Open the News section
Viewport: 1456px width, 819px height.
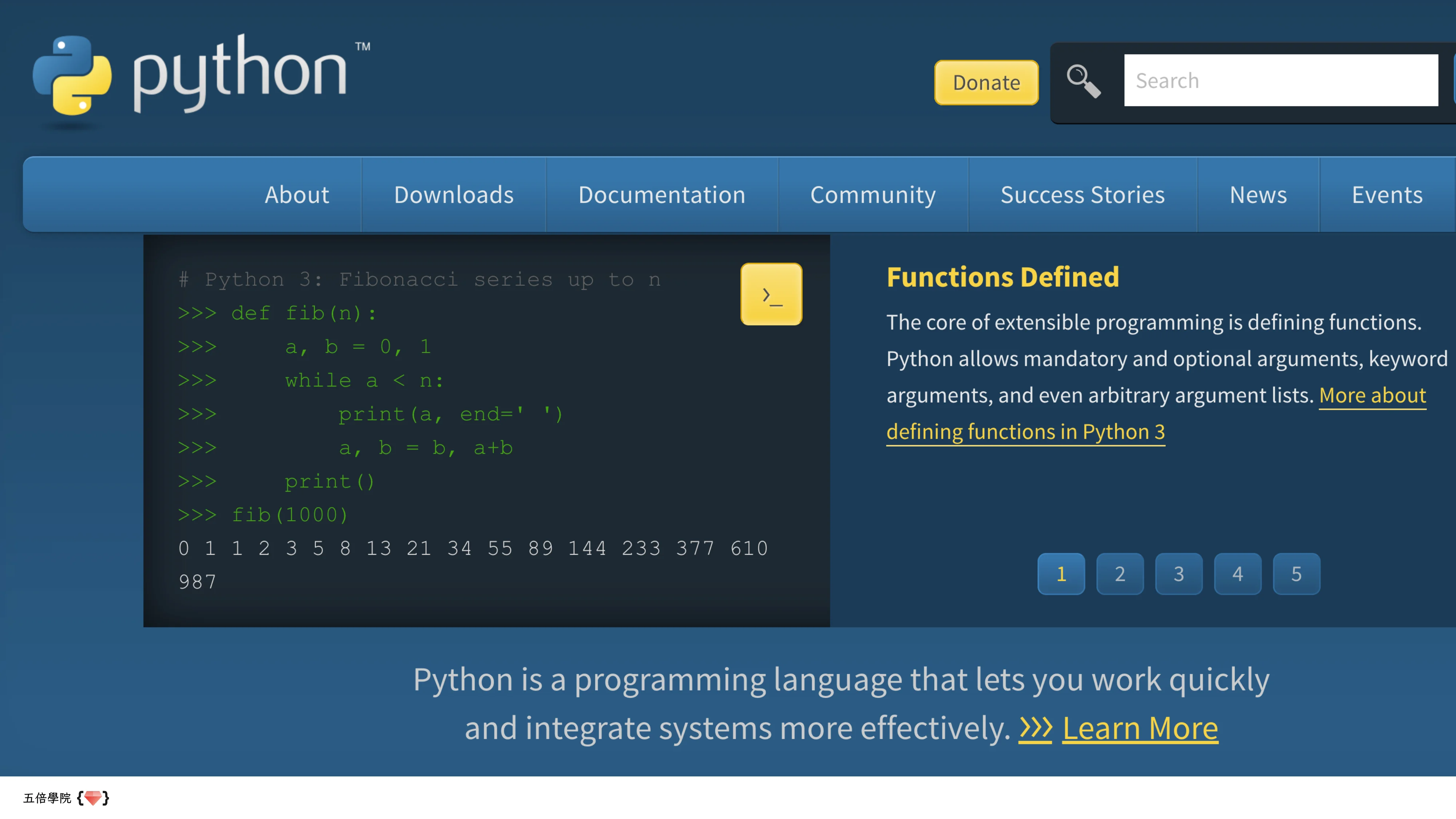click(x=1258, y=194)
